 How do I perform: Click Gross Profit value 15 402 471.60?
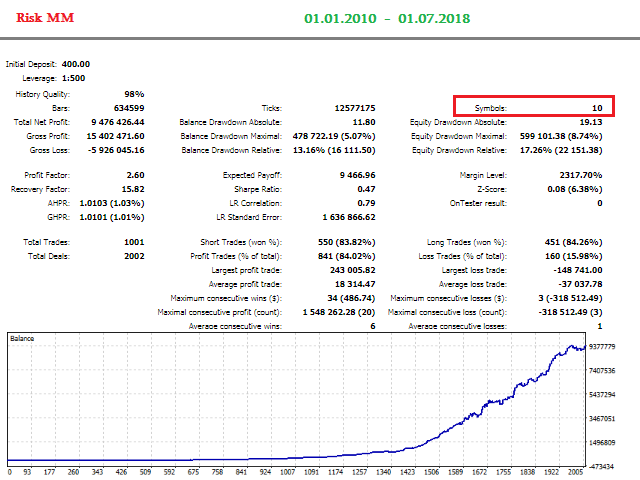[115, 136]
